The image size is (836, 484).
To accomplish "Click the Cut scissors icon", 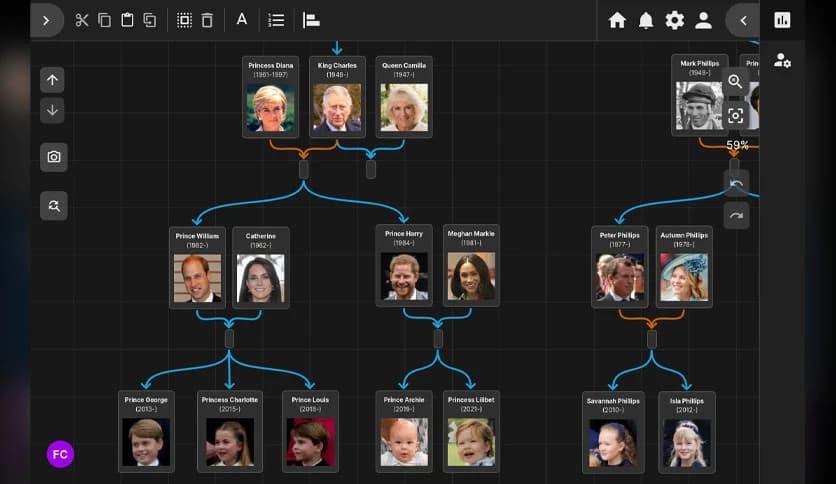I will (x=82, y=20).
